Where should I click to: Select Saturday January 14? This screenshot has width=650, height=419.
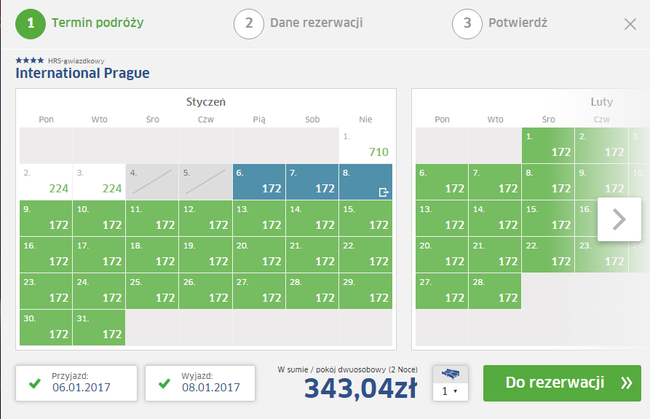click(312, 218)
